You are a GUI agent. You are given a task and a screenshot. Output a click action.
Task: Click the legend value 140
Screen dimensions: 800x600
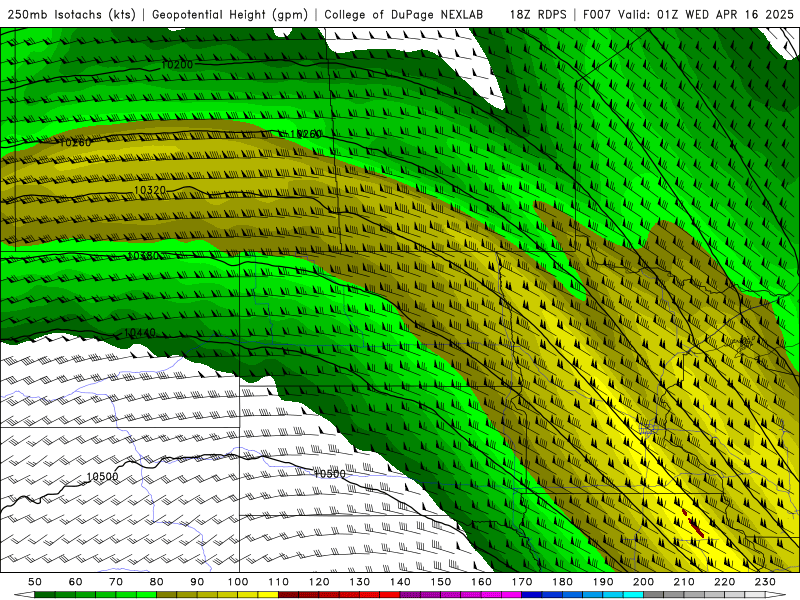click(400, 582)
